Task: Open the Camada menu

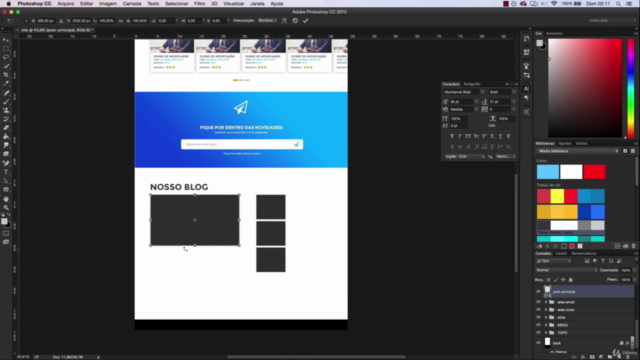Action: click(x=132, y=4)
